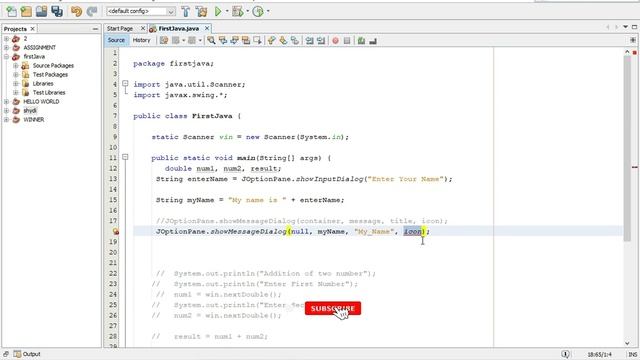This screenshot has width=640, height=360.
Task: Collapse main method fold at line 11
Action: (x=125, y=157)
